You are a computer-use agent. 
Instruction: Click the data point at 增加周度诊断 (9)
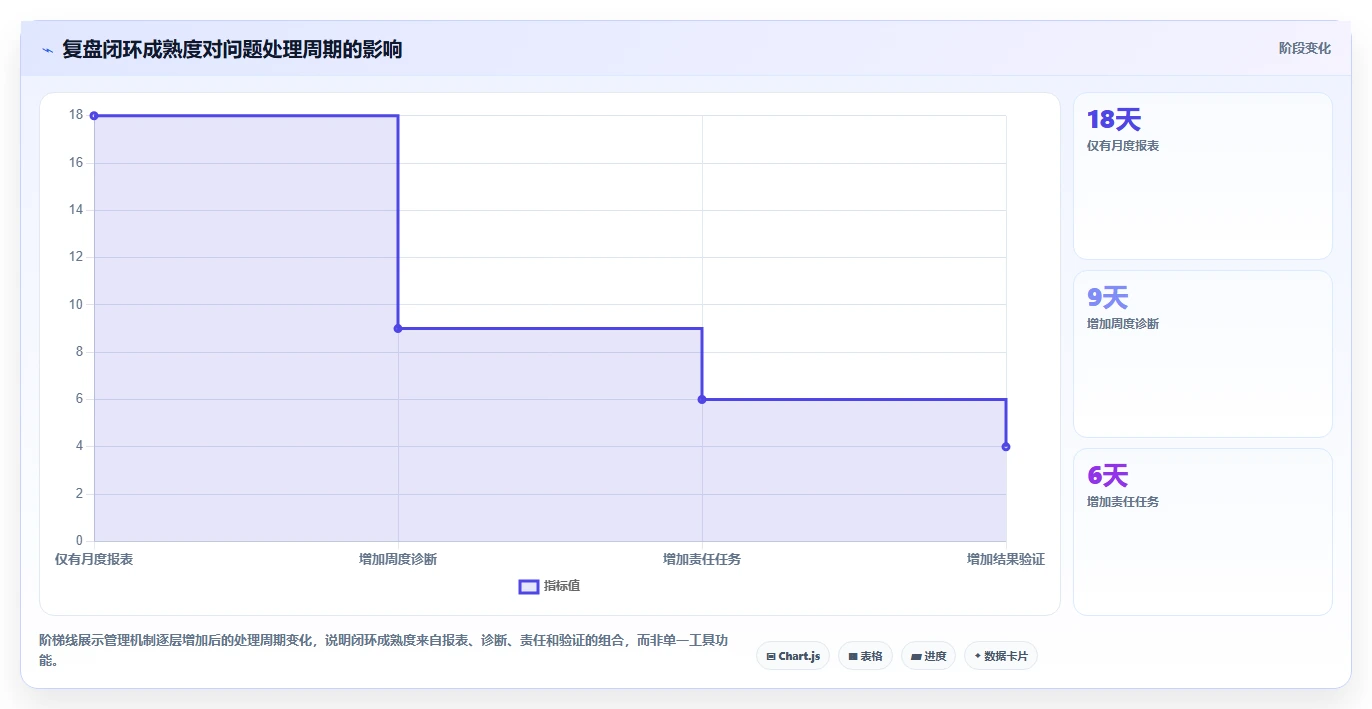398,328
